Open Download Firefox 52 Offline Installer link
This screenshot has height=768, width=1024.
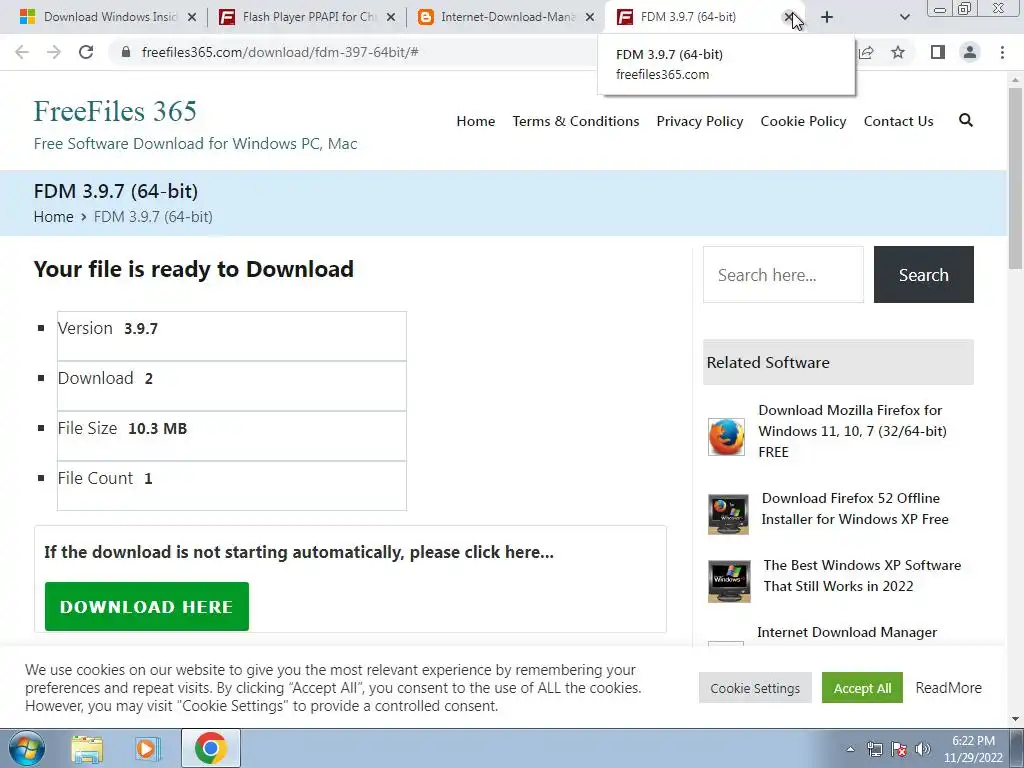point(855,509)
